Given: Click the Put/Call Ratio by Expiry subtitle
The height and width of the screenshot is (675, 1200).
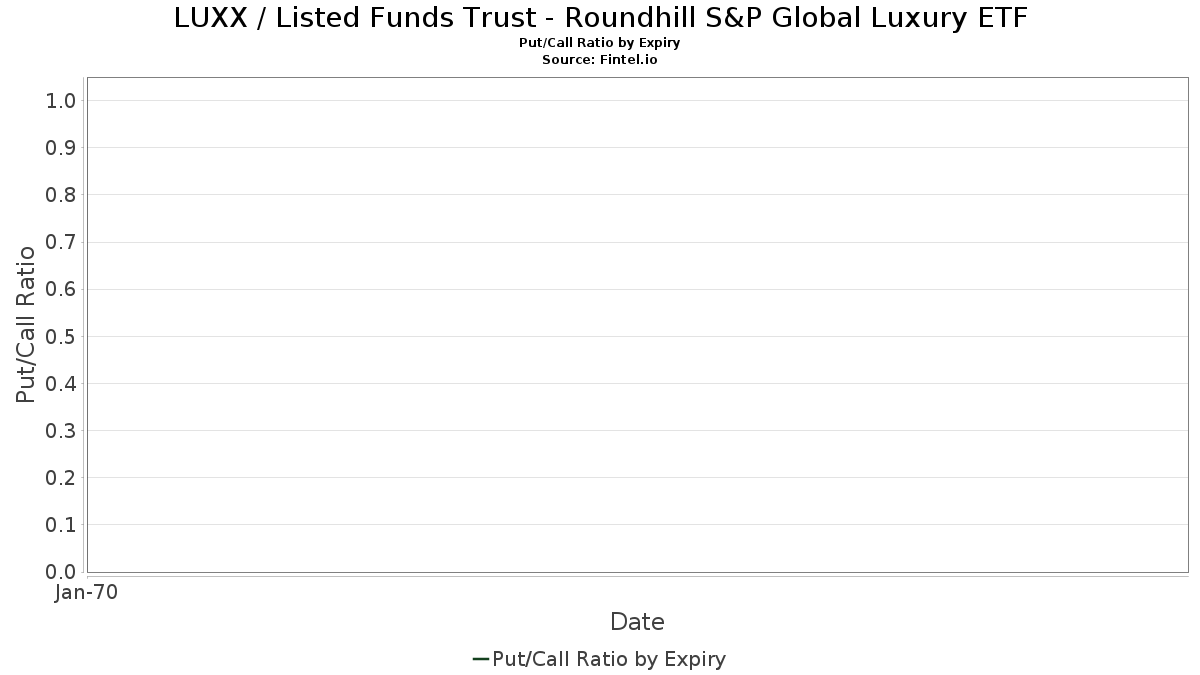Looking at the screenshot, I should tap(600, 43).
